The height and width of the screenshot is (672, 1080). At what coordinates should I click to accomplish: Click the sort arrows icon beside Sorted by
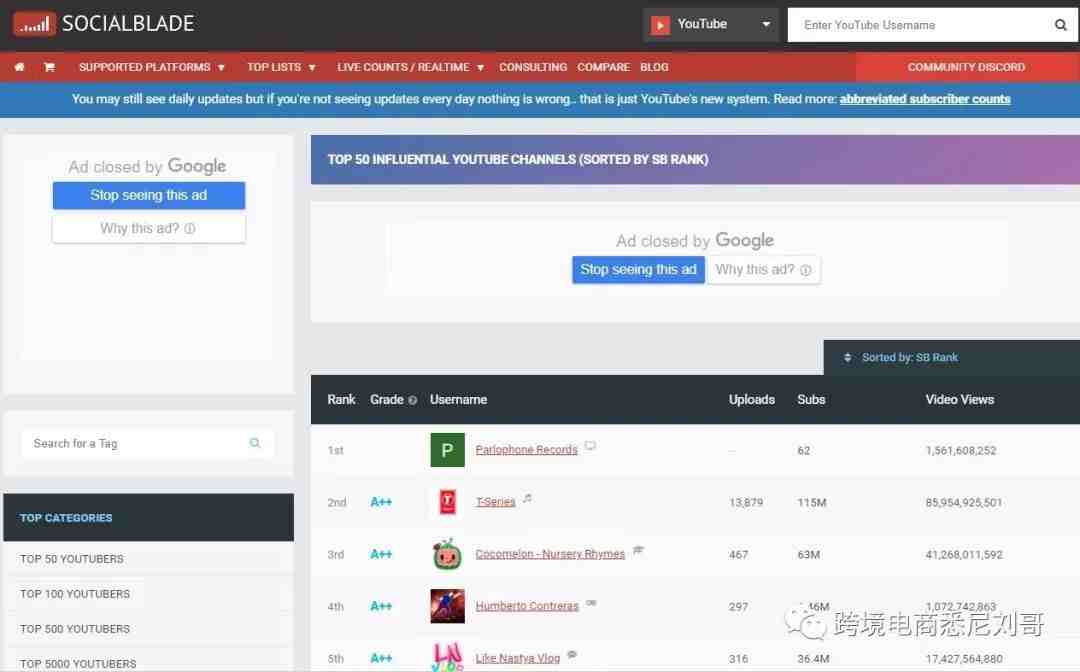(x=847, y=357)
